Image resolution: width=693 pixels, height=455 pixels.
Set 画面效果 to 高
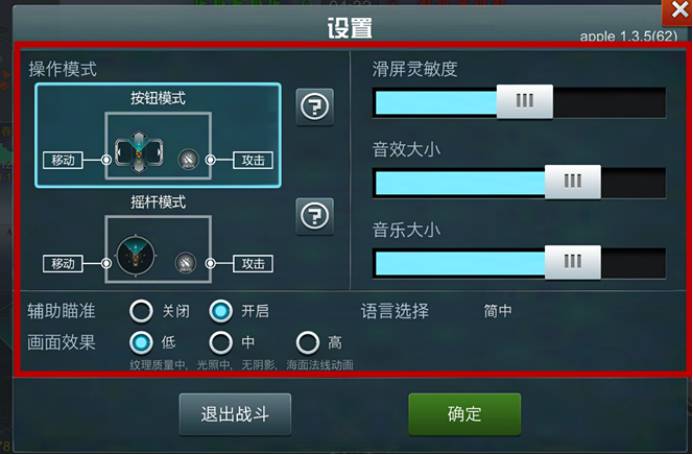coord(308,343)
